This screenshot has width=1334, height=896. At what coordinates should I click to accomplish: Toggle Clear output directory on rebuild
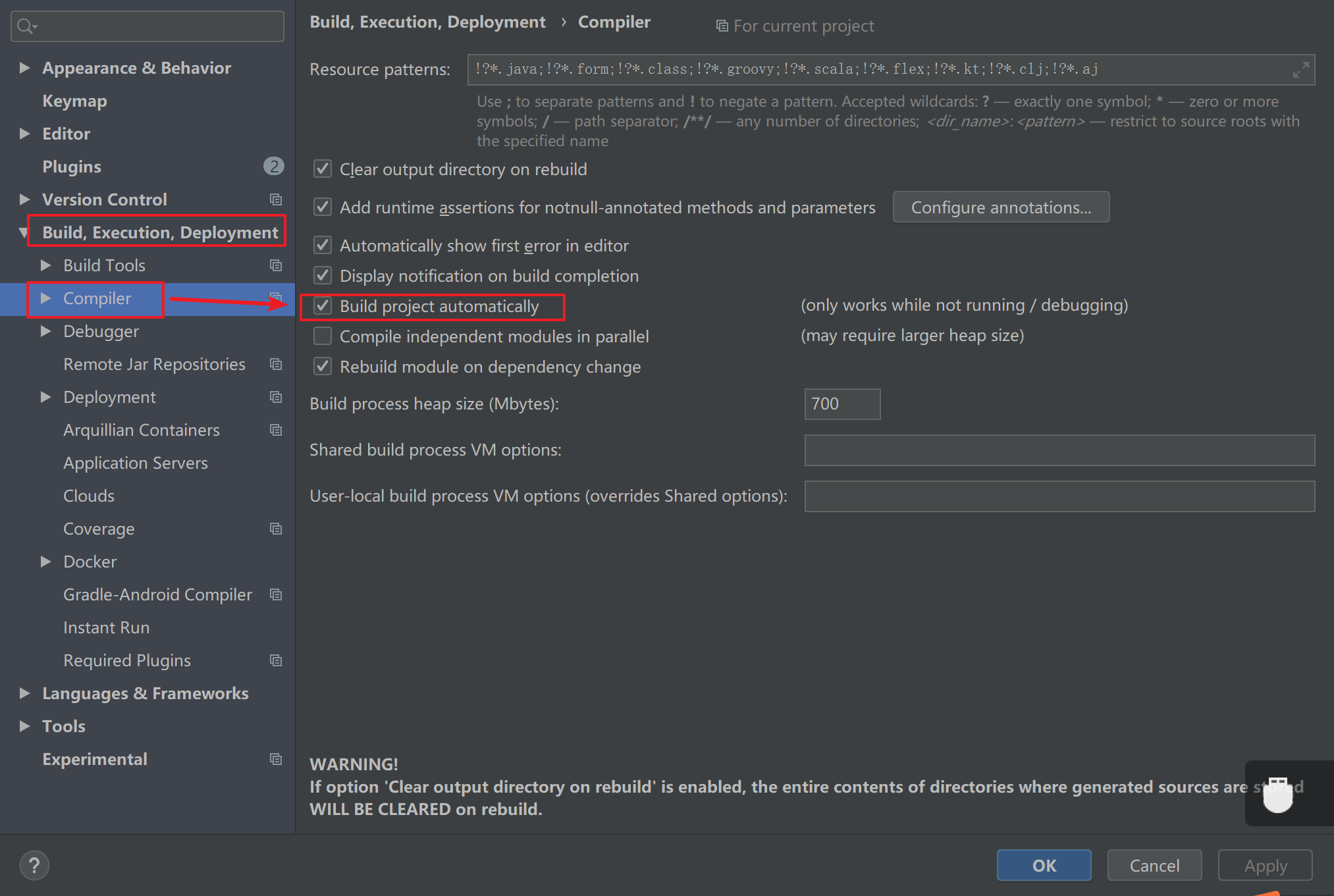point(323,169)
